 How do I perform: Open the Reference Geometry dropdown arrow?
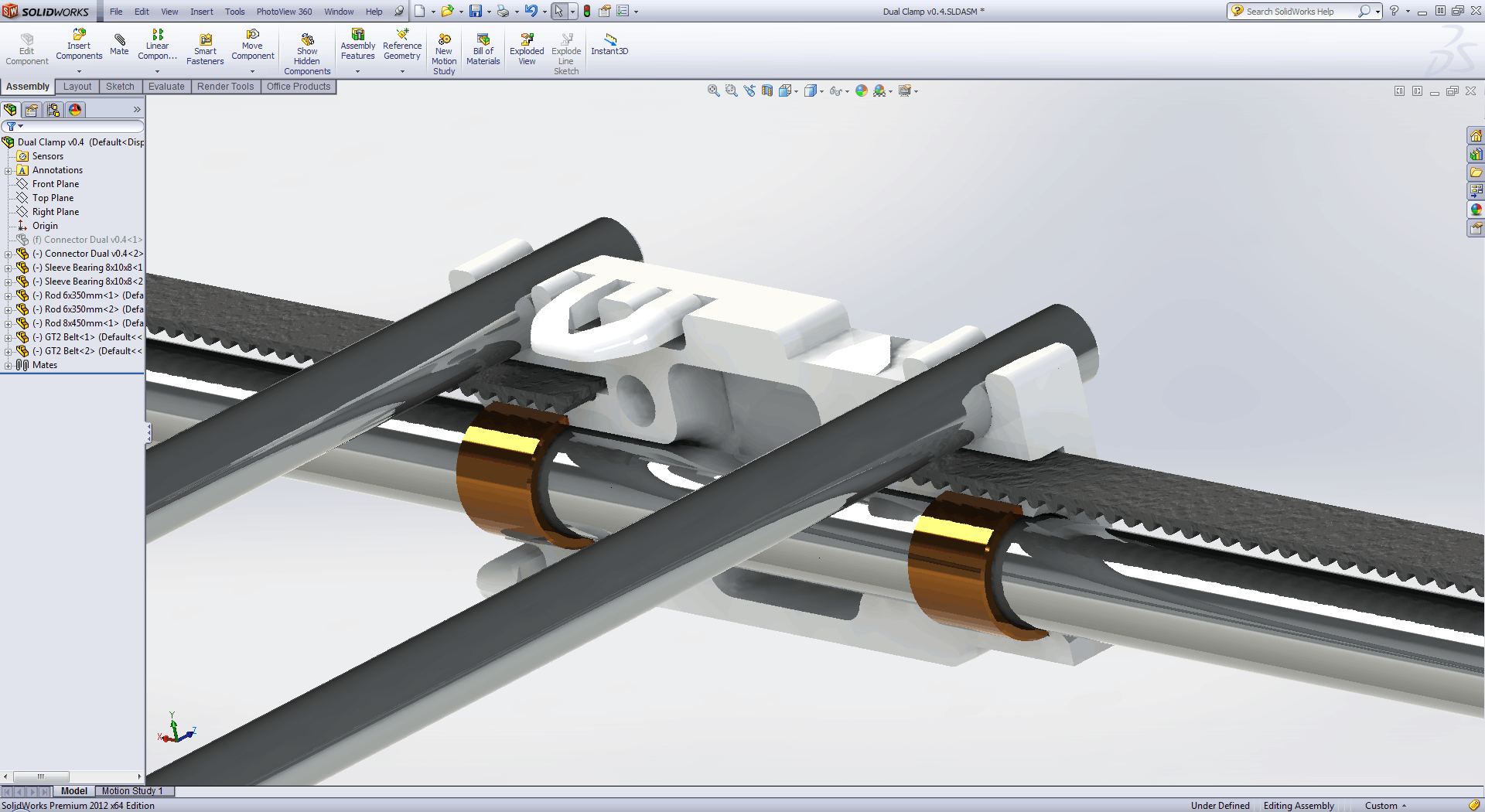click(402, 71)
